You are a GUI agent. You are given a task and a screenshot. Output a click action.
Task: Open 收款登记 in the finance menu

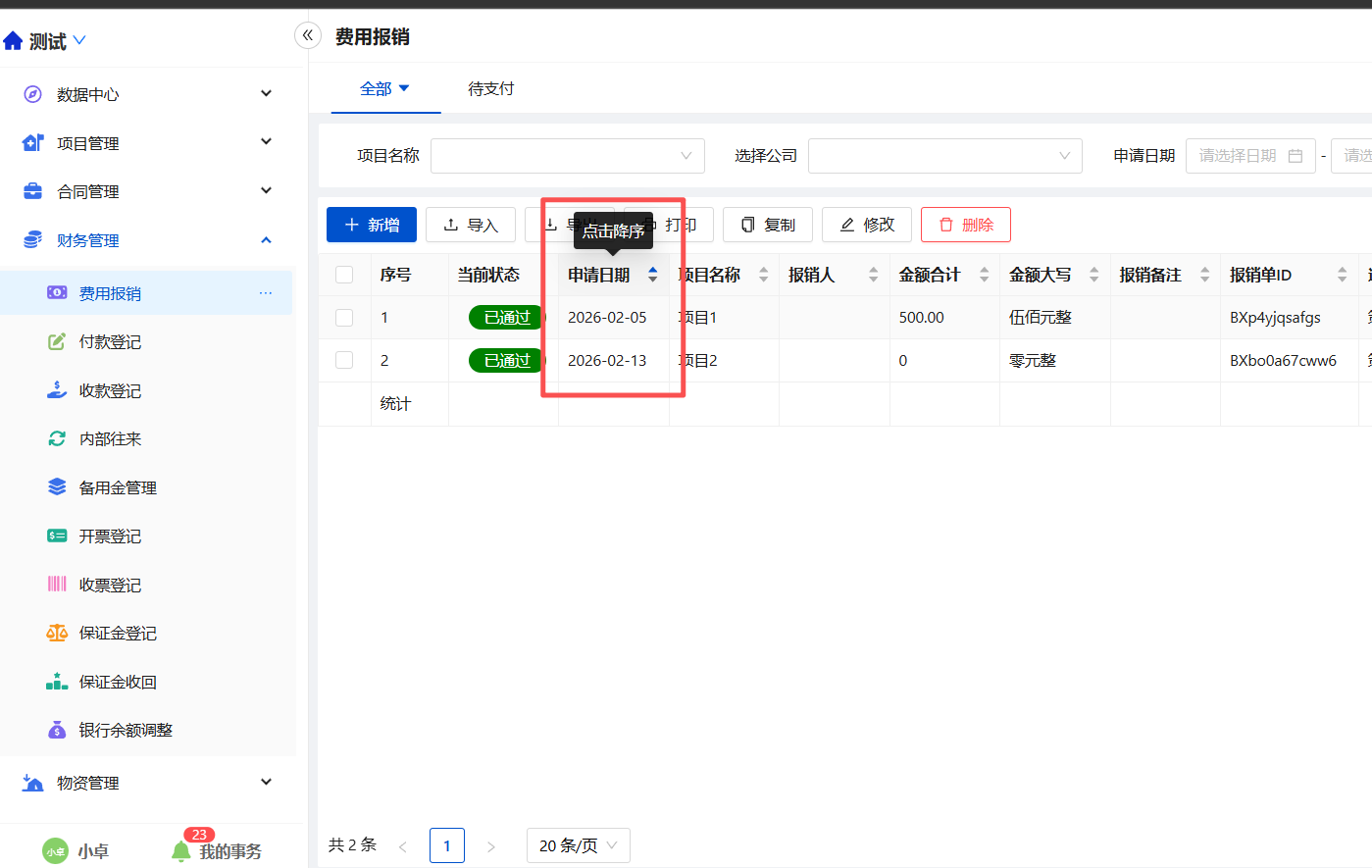110,390
